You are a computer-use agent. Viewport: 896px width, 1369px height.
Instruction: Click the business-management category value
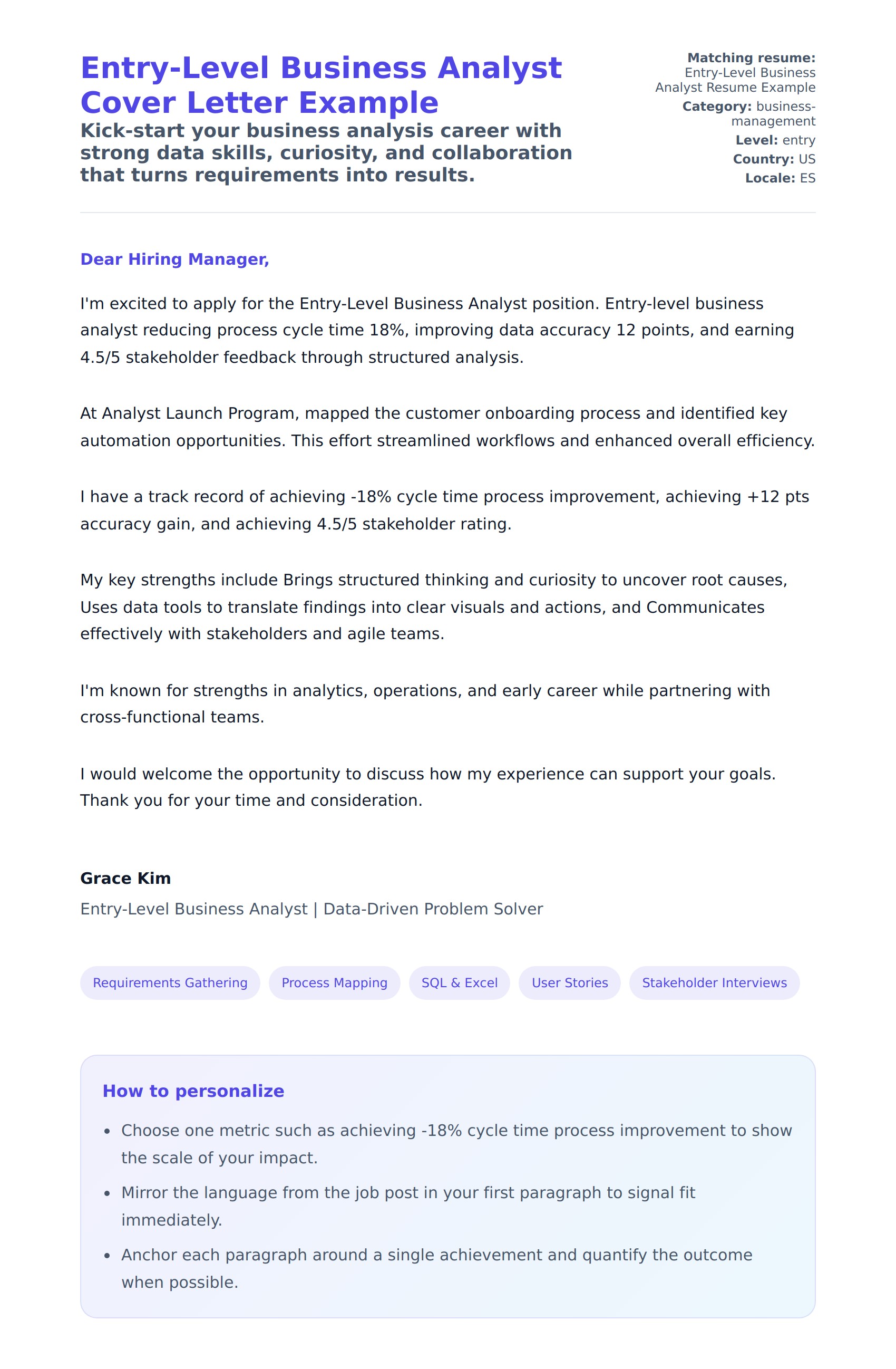click(773, 114)
